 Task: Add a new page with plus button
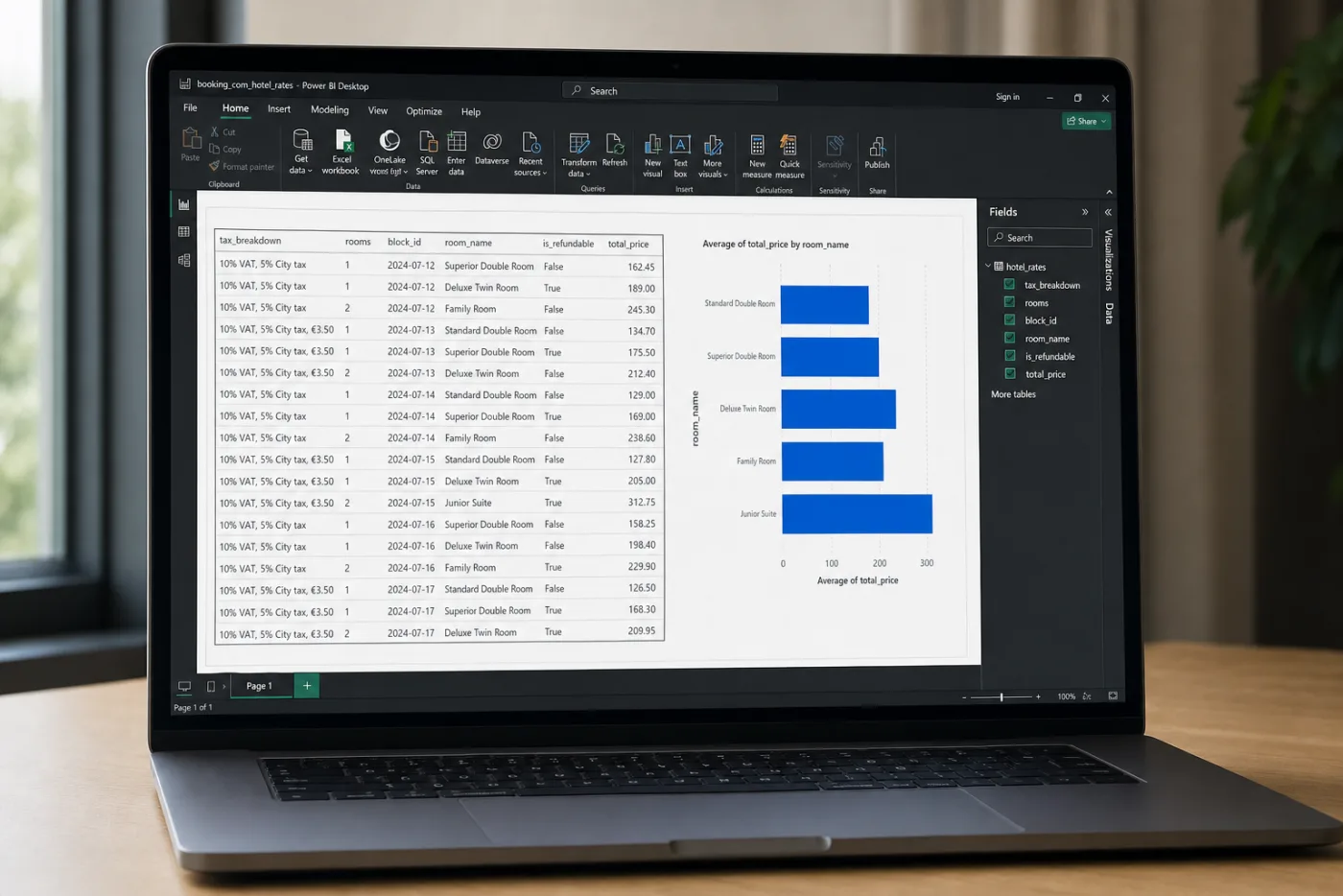point(307,686)
